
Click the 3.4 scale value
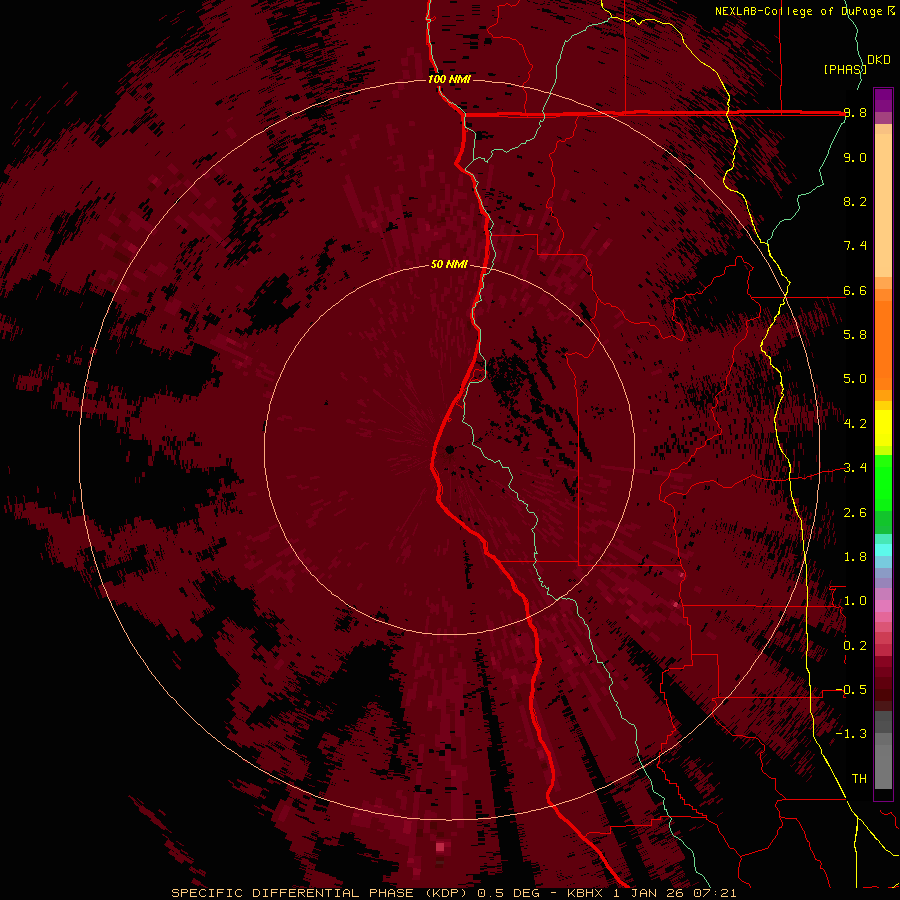click(x=855, y=468)
